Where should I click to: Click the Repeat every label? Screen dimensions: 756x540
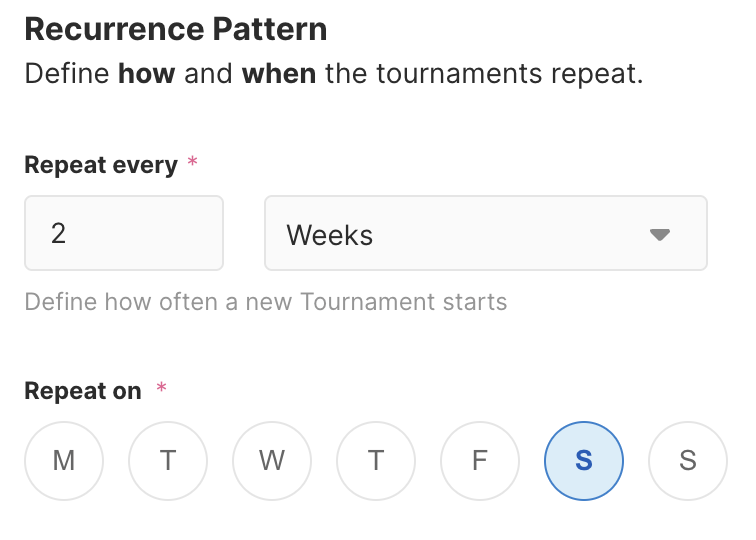(x=100, y=165)
